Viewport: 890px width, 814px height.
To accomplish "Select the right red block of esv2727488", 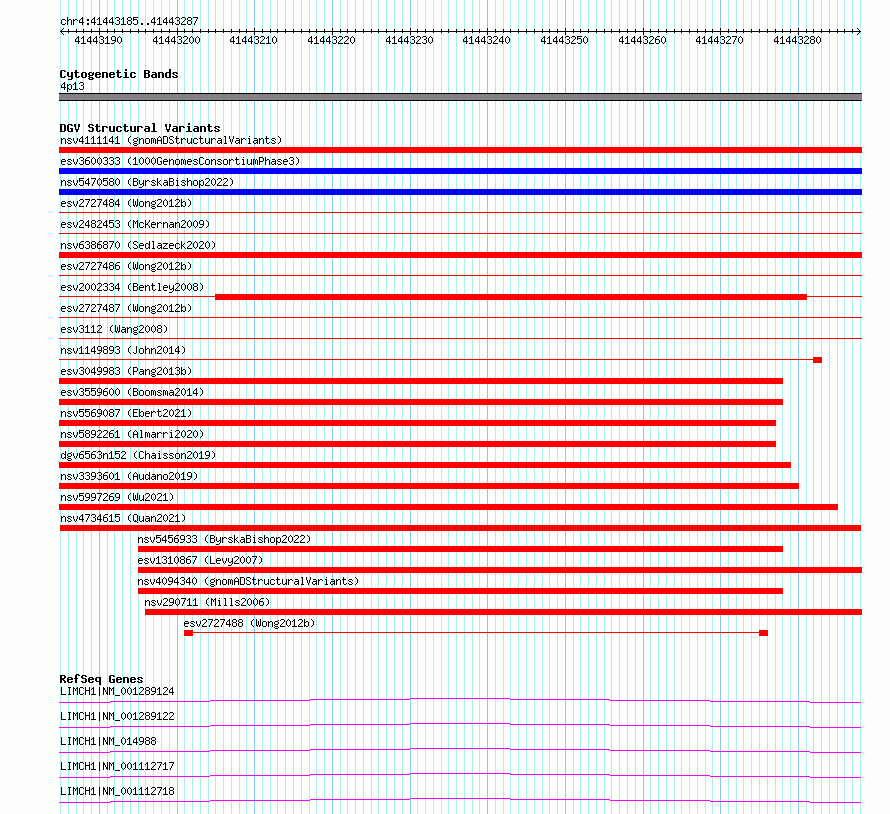I will pyautogui.click(x=763, y=633).
